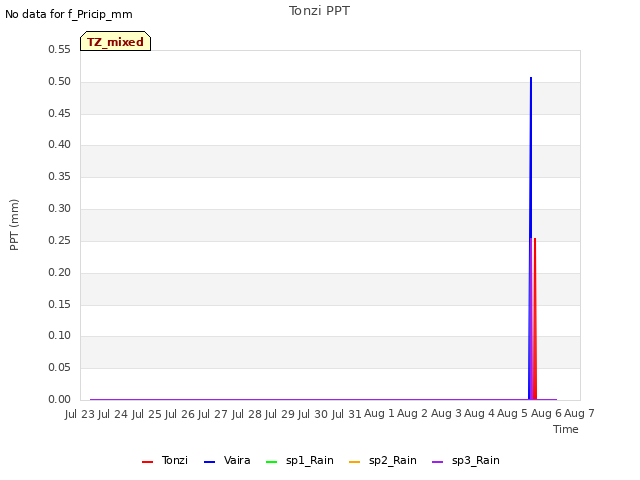Click the 0.25 y-axis tick label
Screen dimensions: 640x480
[60, 240]
